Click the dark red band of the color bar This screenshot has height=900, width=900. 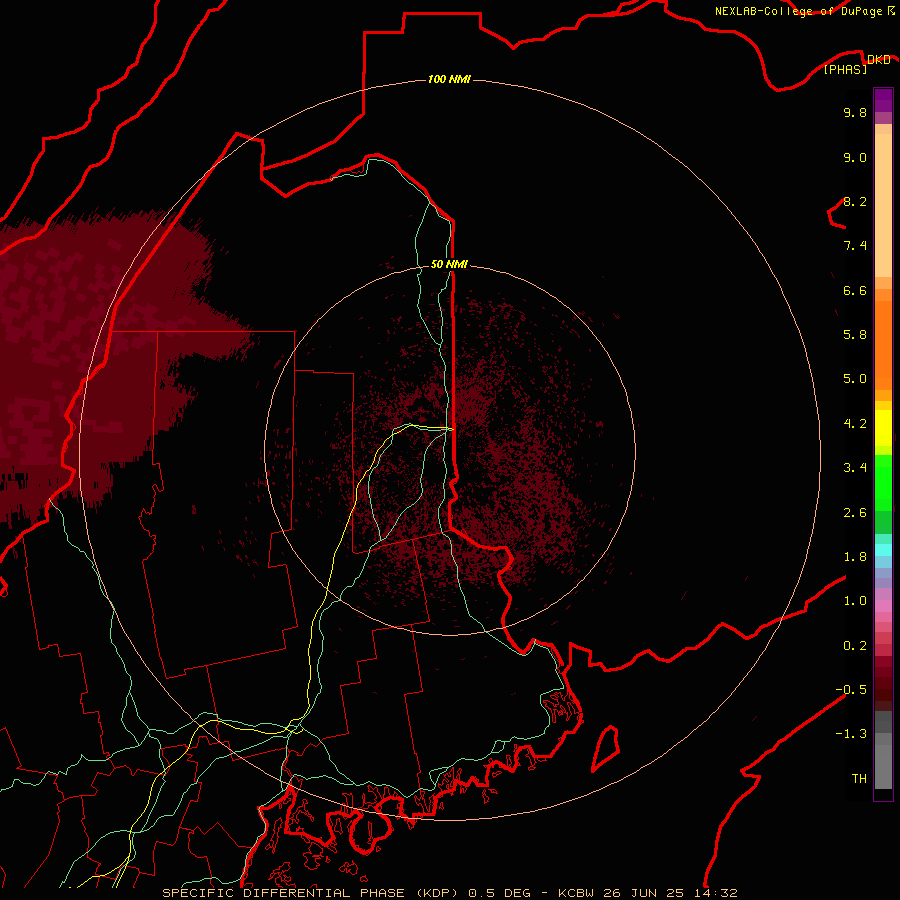pyautogui.click(x=883, y=683)
